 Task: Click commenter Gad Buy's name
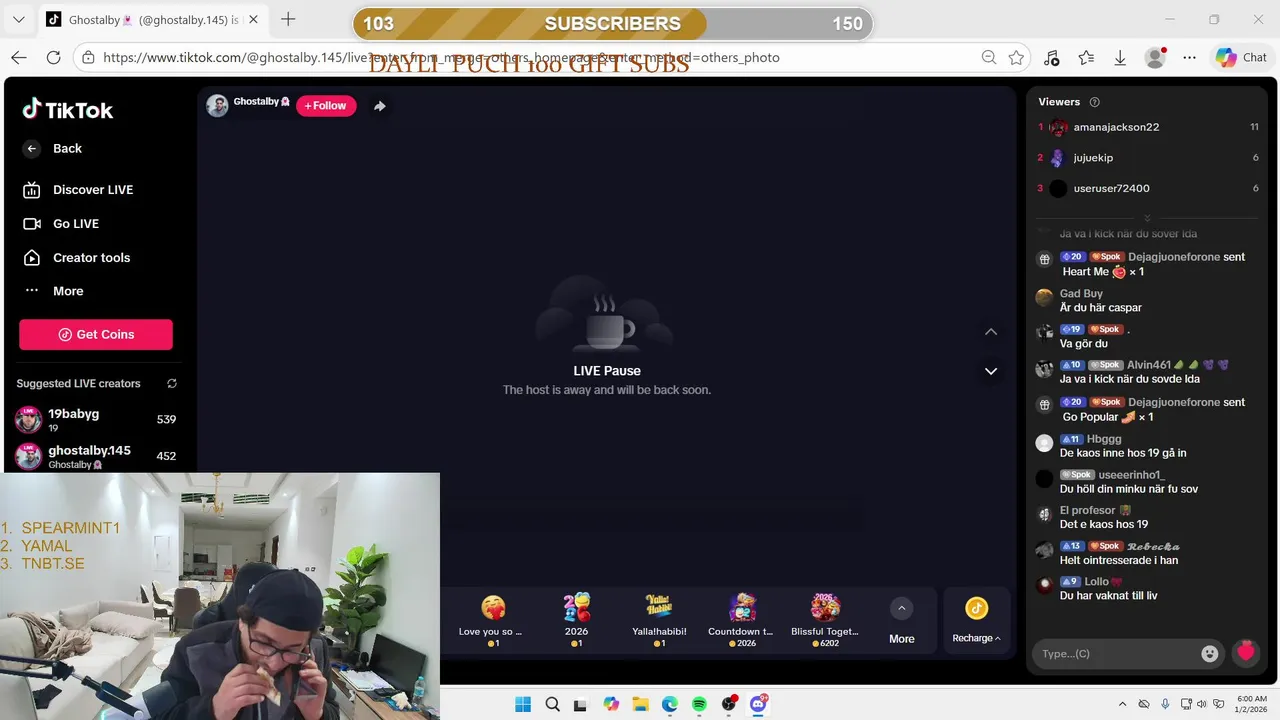[x=1081, y=293]
